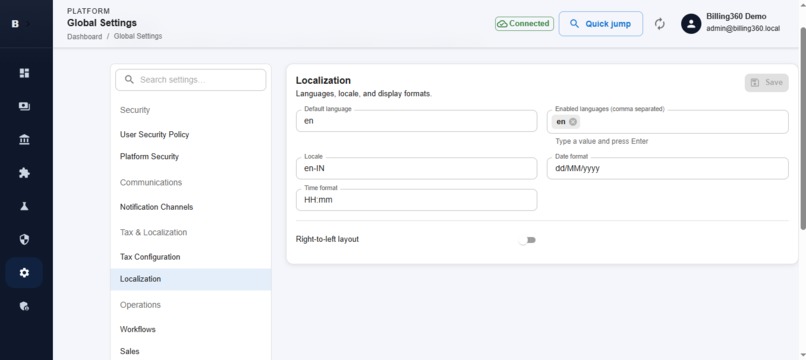Open Tax Configuration settings
Image resolution: width=806 pixels, height=360 pixels.
click(x=191, y=257)
